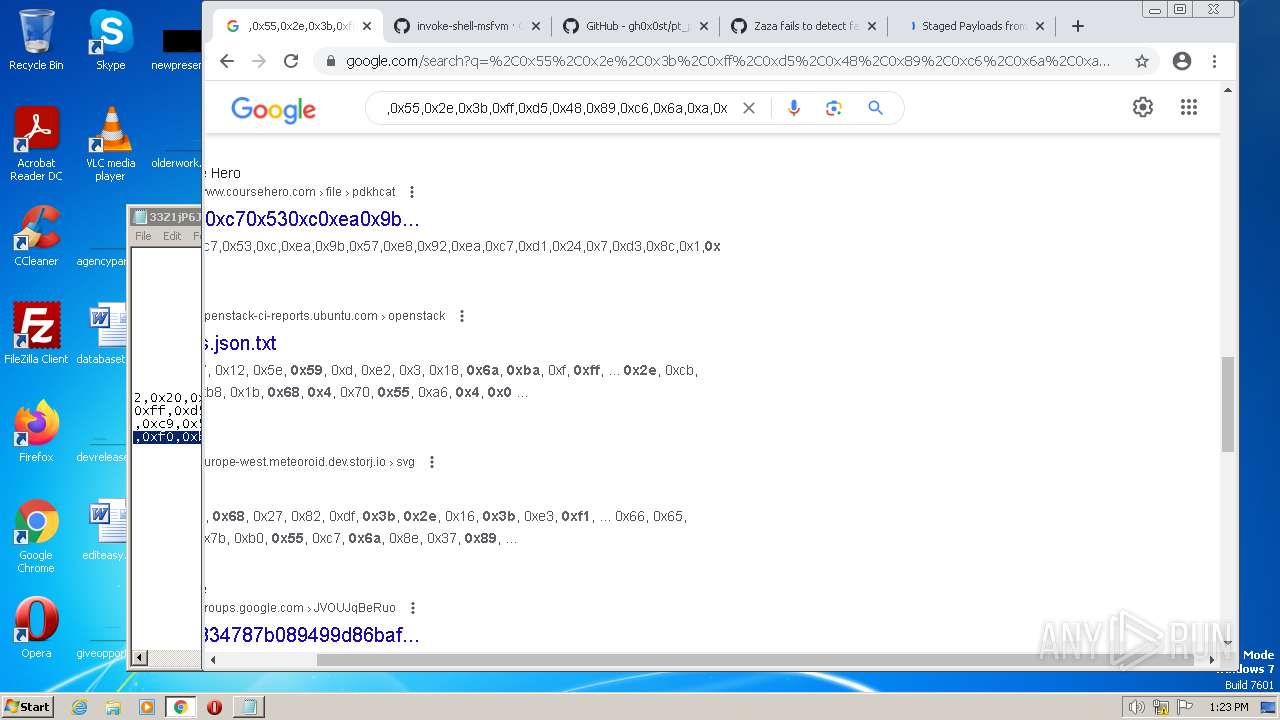Open the 0xc70x530xc0xea0x9b result link
The width and height of the screenshot is (1280, 720).
[312, 219]
